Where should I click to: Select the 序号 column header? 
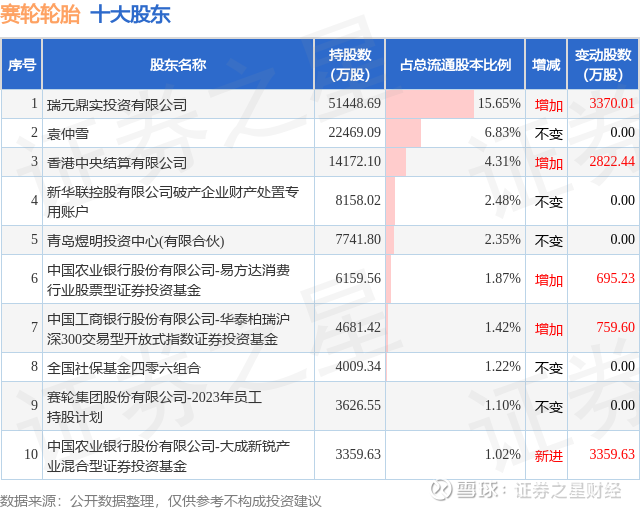click(22, 64)
